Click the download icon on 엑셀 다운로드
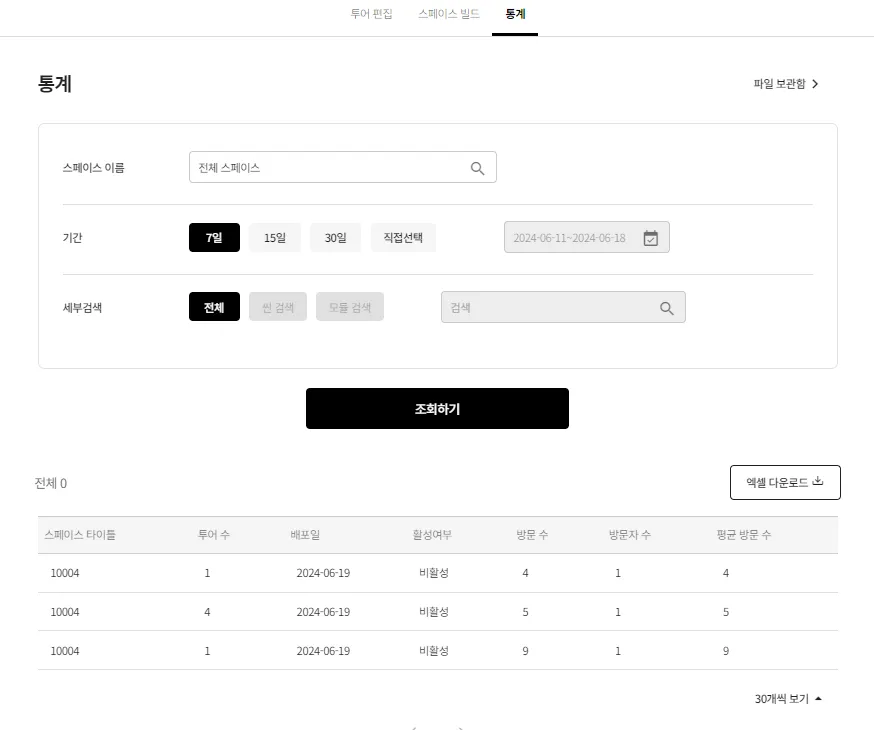This screenshot has height=730, width=874. coord(818,481)
